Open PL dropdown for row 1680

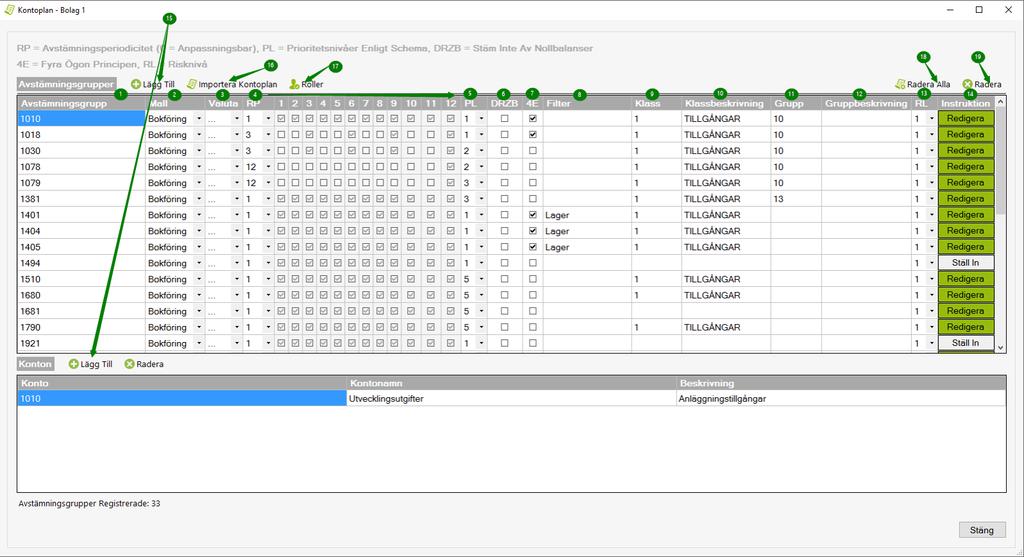[x=481, y=295]
